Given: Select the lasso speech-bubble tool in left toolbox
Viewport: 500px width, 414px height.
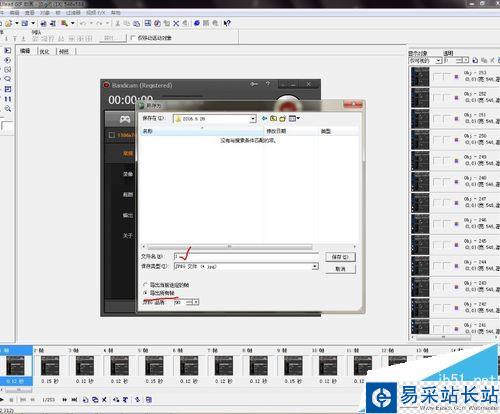Looking at the screenshot, I should 8,79.
